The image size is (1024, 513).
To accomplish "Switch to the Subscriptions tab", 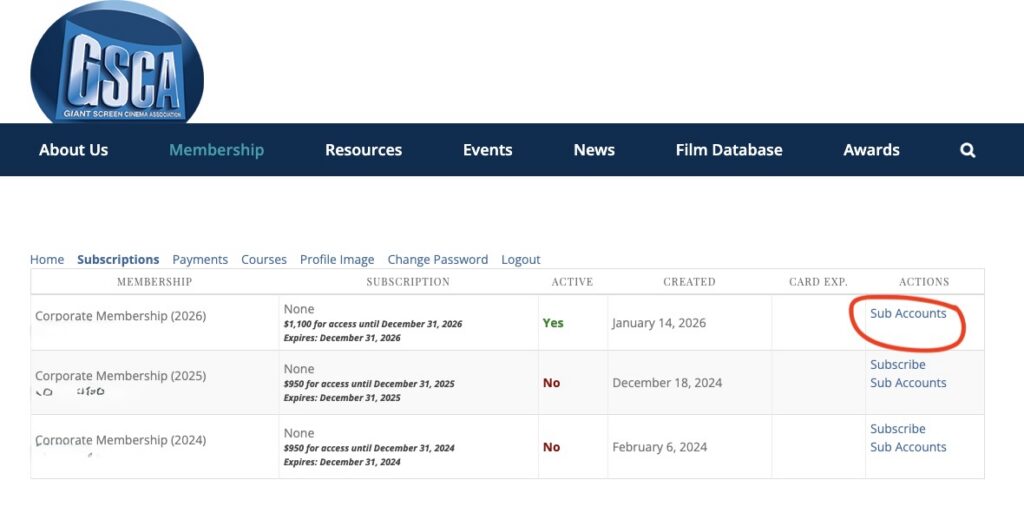I will point(118,259).
